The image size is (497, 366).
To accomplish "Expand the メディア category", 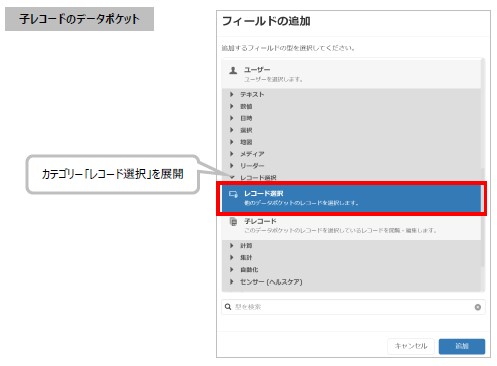I will pos(351,154).
